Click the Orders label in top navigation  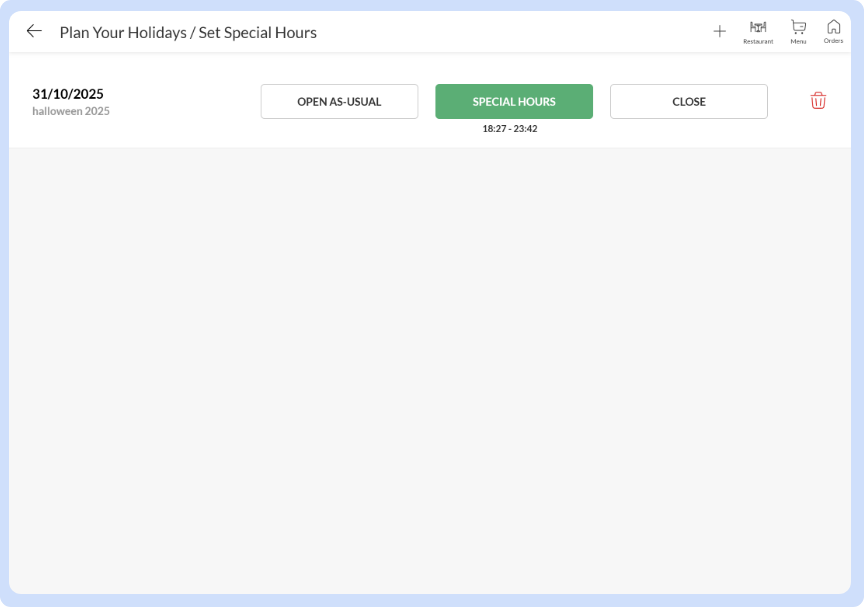pyautogui.click(x=833, y=41)
